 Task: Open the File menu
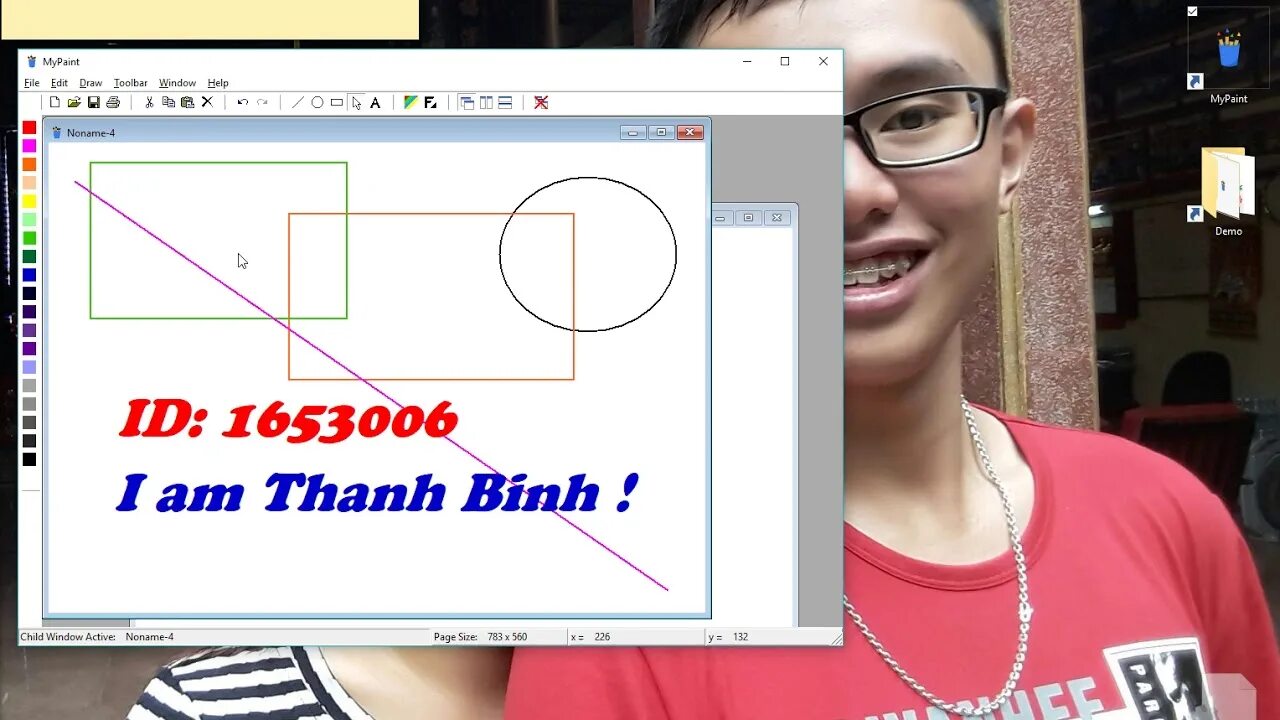pos(32,83)
